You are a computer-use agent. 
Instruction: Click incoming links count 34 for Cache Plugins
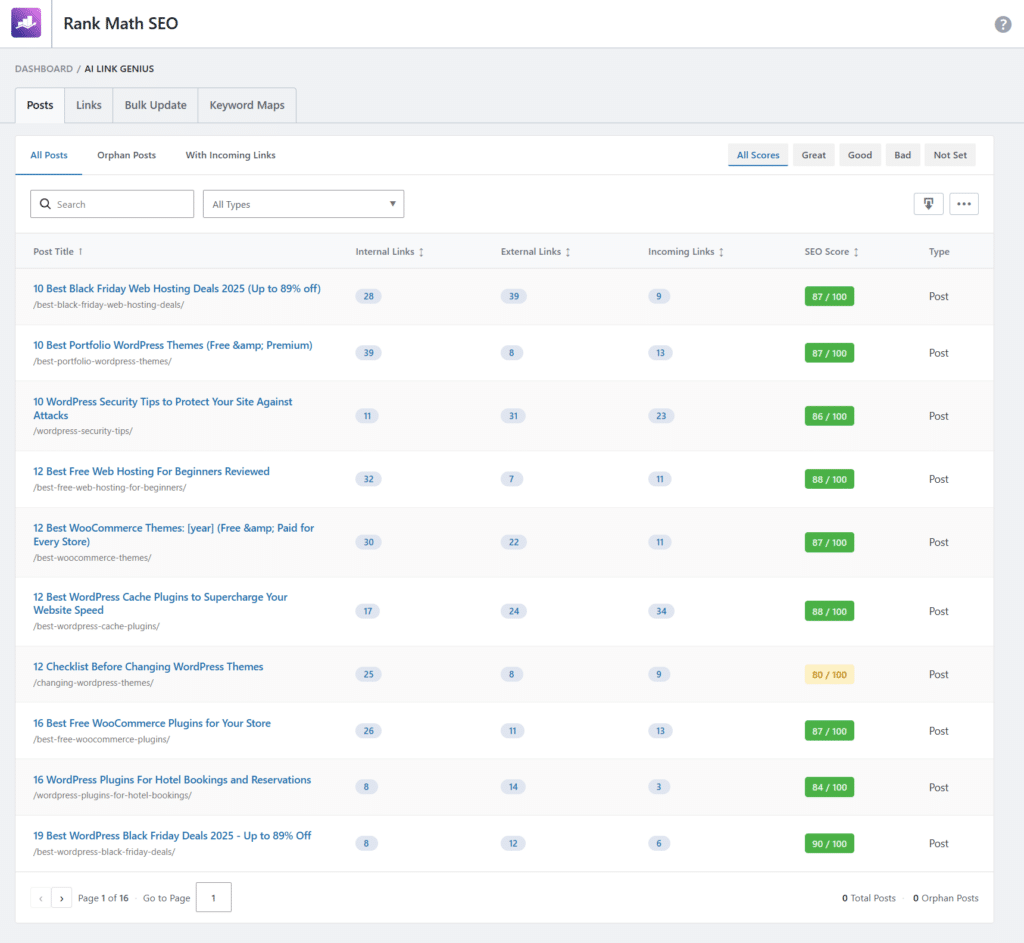[x=661, y=611]
